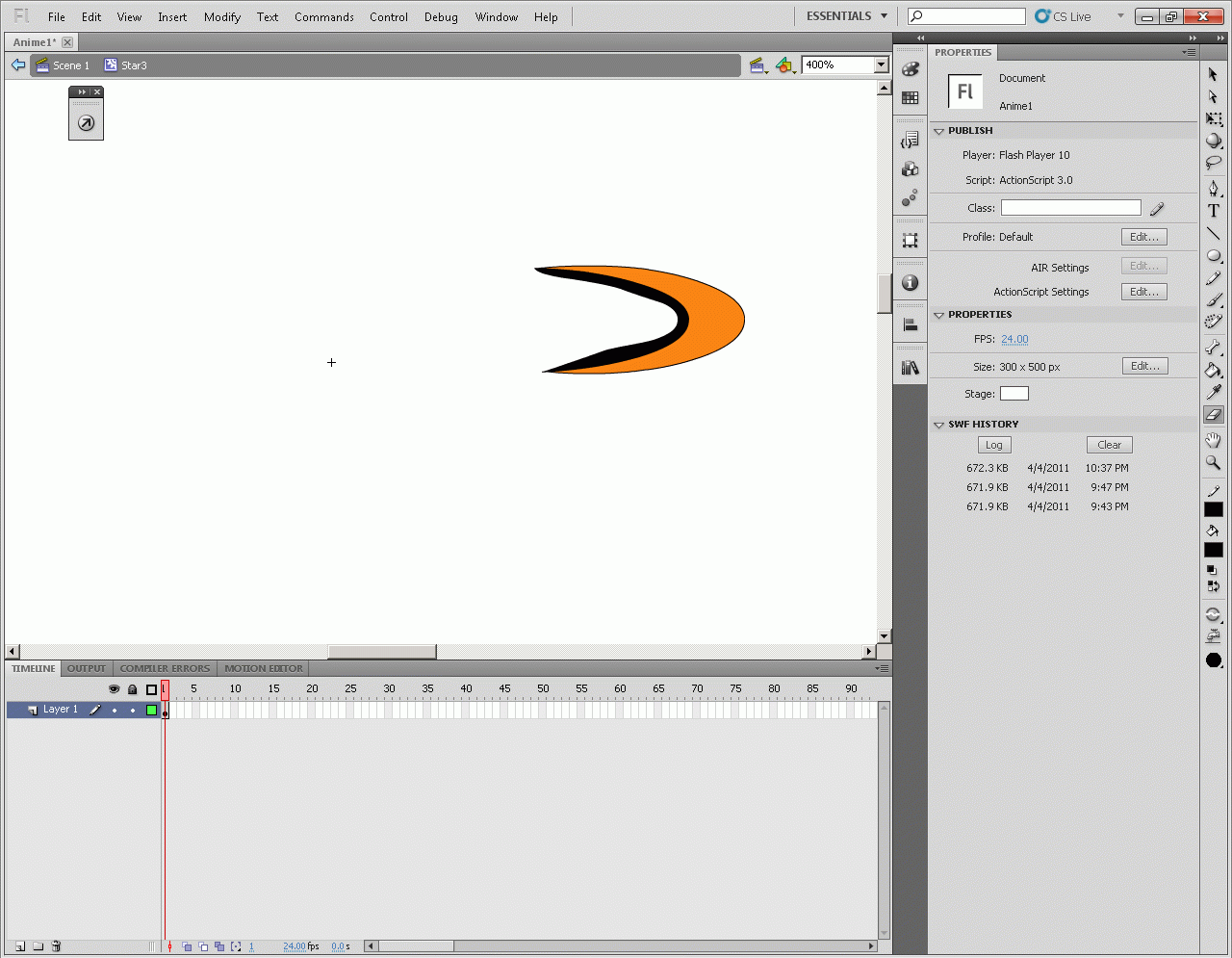The height and width of the screenshot is (958, 1232).
Task: Select the Hand tool
Action: point(1213,440)
